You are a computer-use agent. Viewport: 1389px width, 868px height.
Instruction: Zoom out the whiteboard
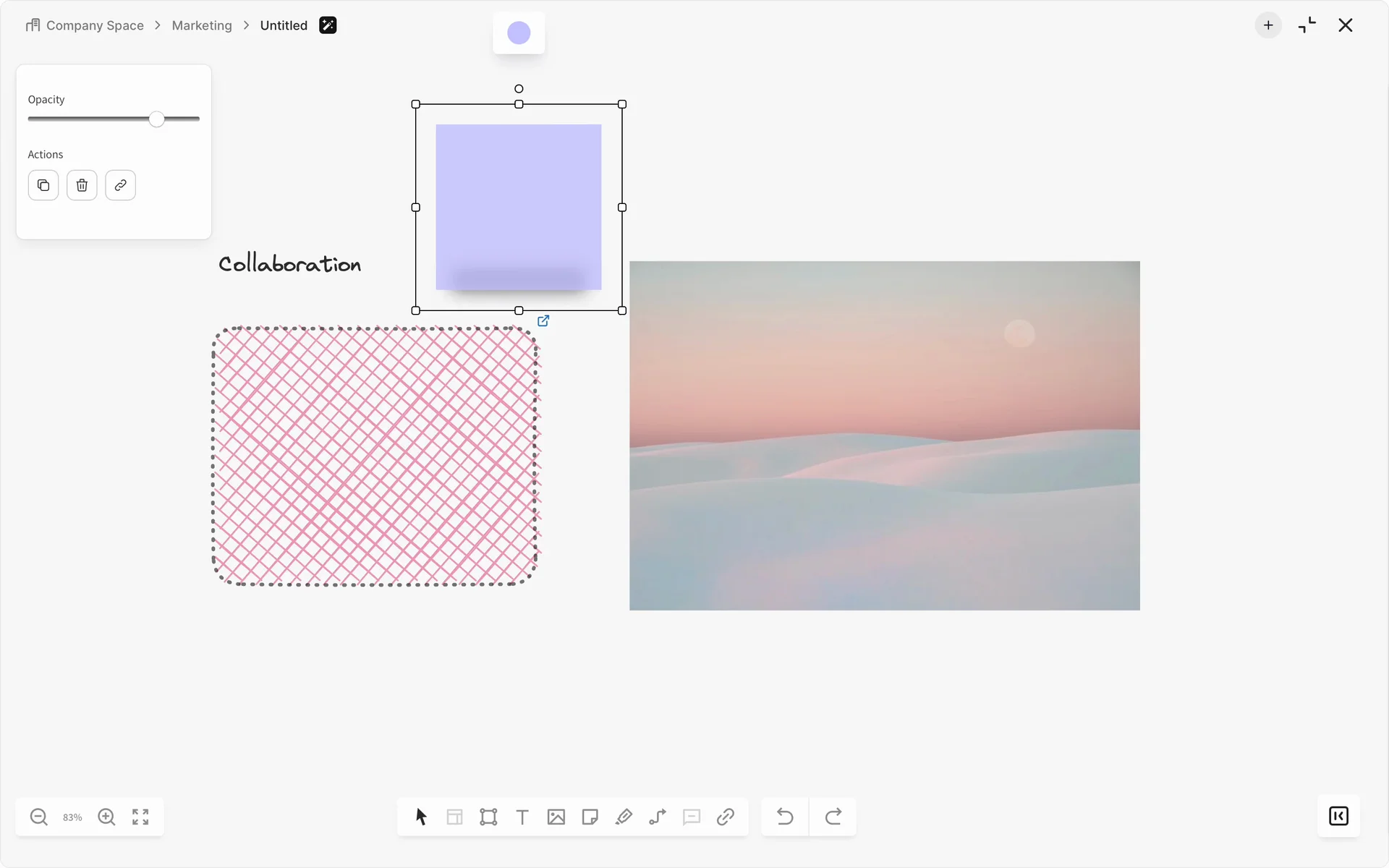[39, 817]
